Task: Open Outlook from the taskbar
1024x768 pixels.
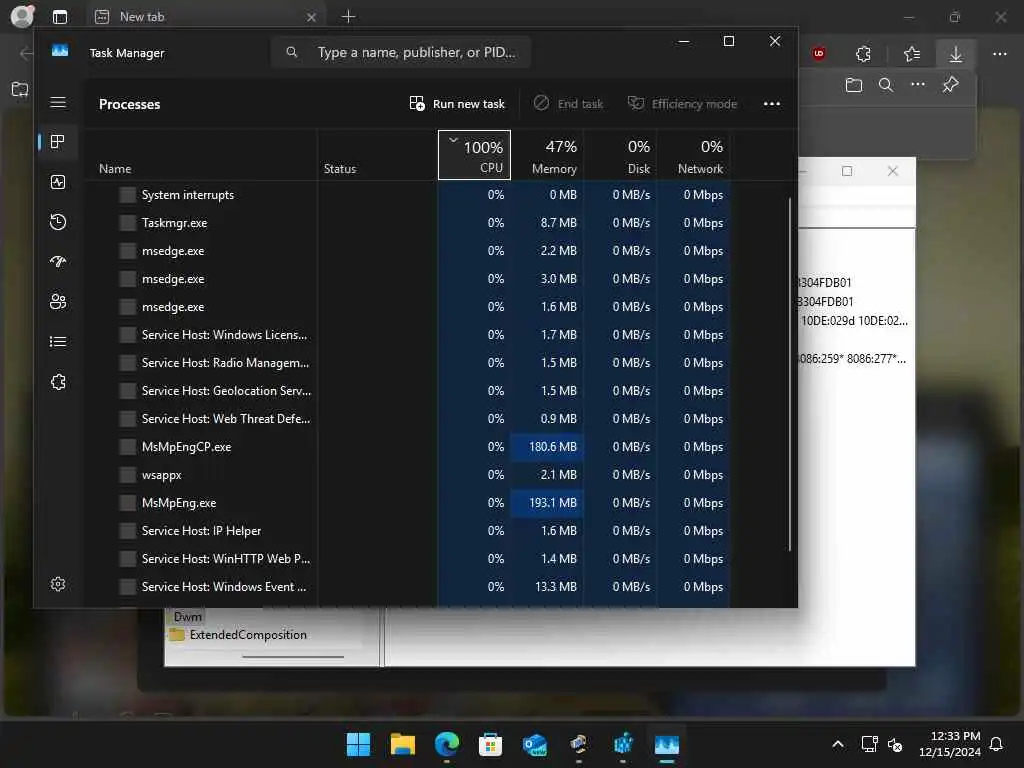Action: click(x=535, y=744)
